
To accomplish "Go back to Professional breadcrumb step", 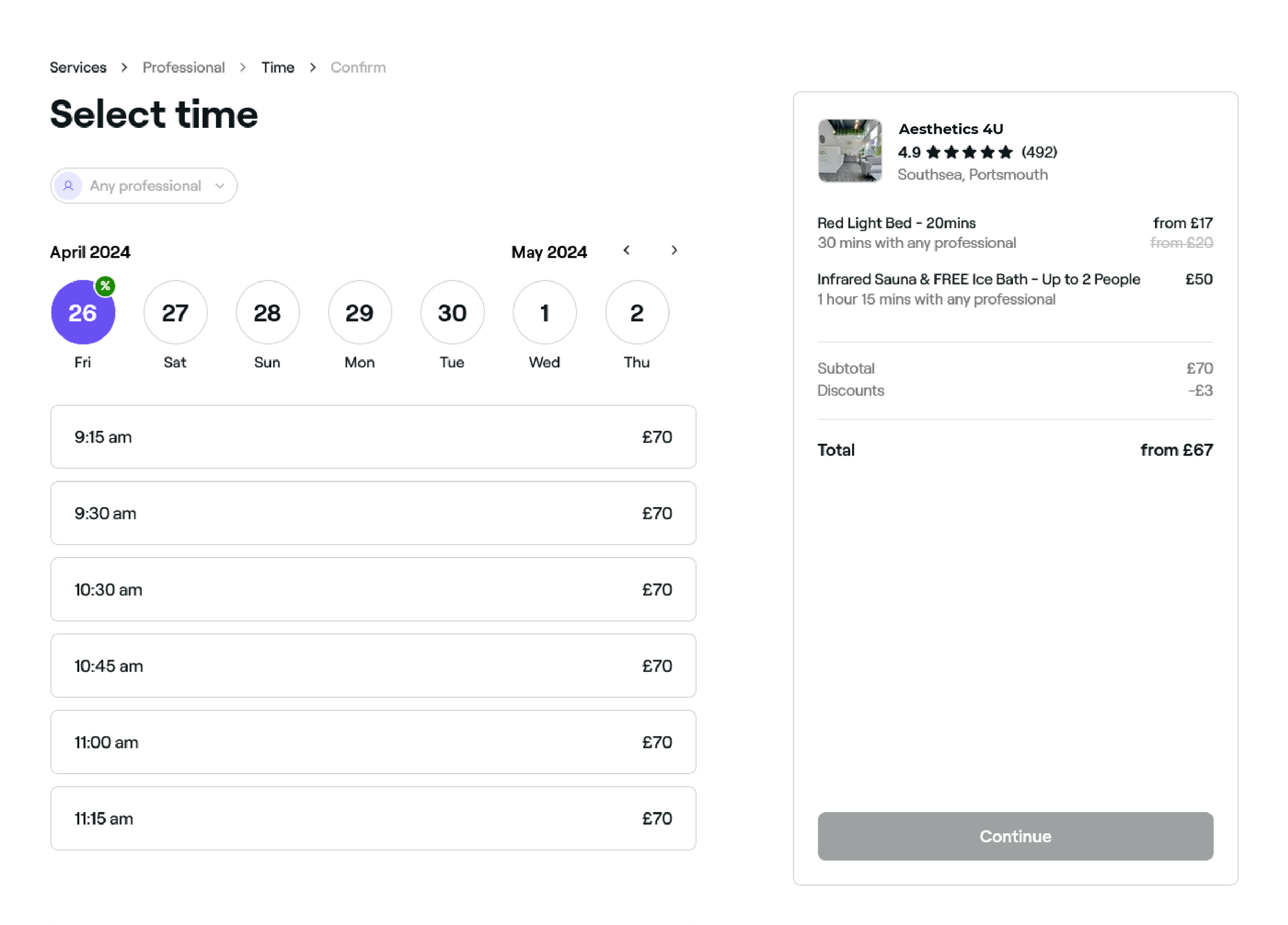I will 183,68.
